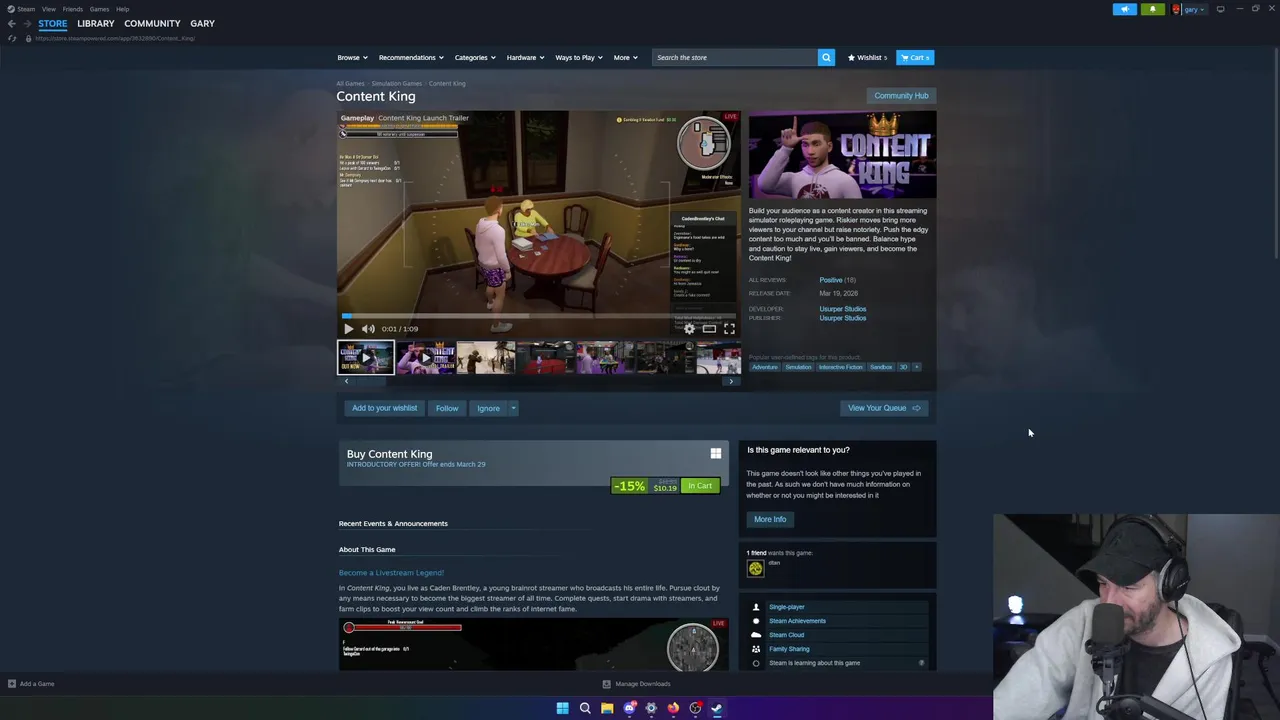Click the More Info button
The height and width of the screenshot is (720, 1280).
770,519
